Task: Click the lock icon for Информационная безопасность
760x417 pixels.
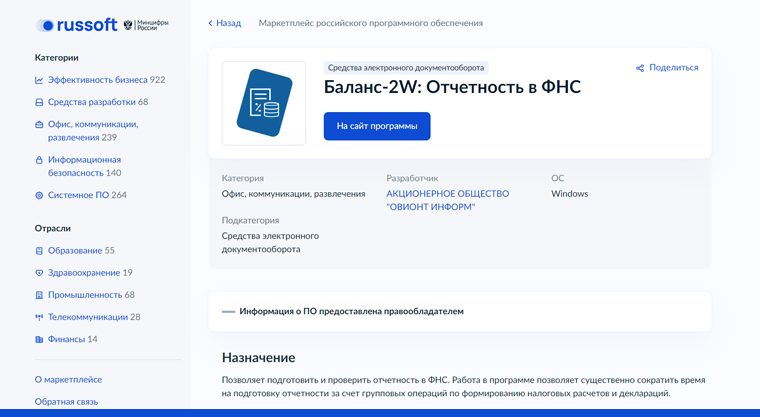Action: pos(39,160)
